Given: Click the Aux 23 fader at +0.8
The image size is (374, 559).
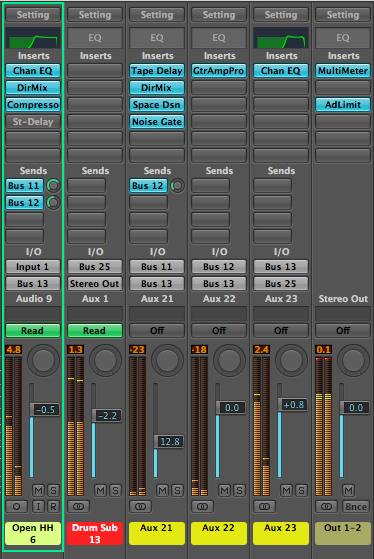Looking at the screenshot, I should click(293, 405).
